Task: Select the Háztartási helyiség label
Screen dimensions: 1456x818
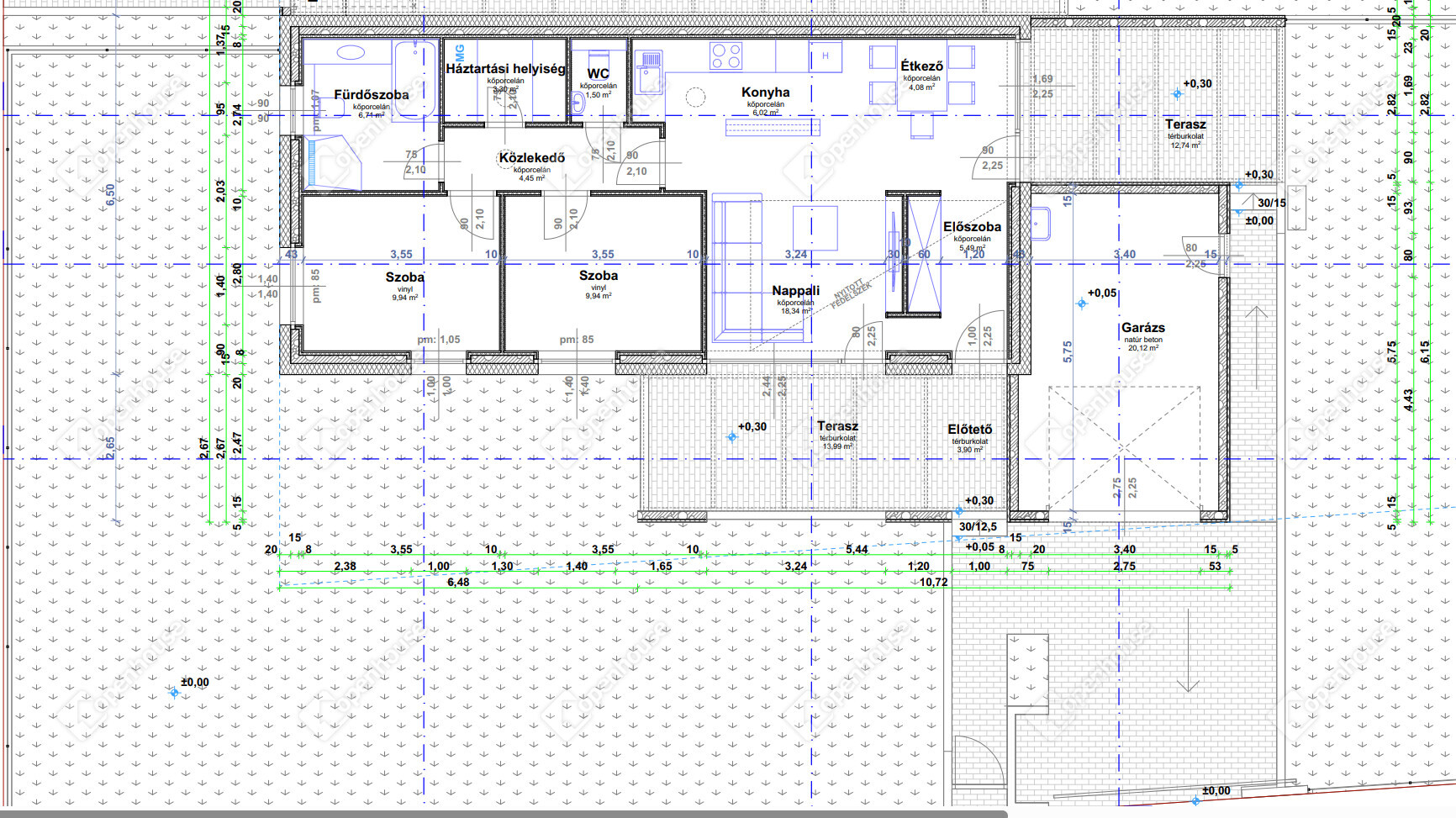Action: 505,69
